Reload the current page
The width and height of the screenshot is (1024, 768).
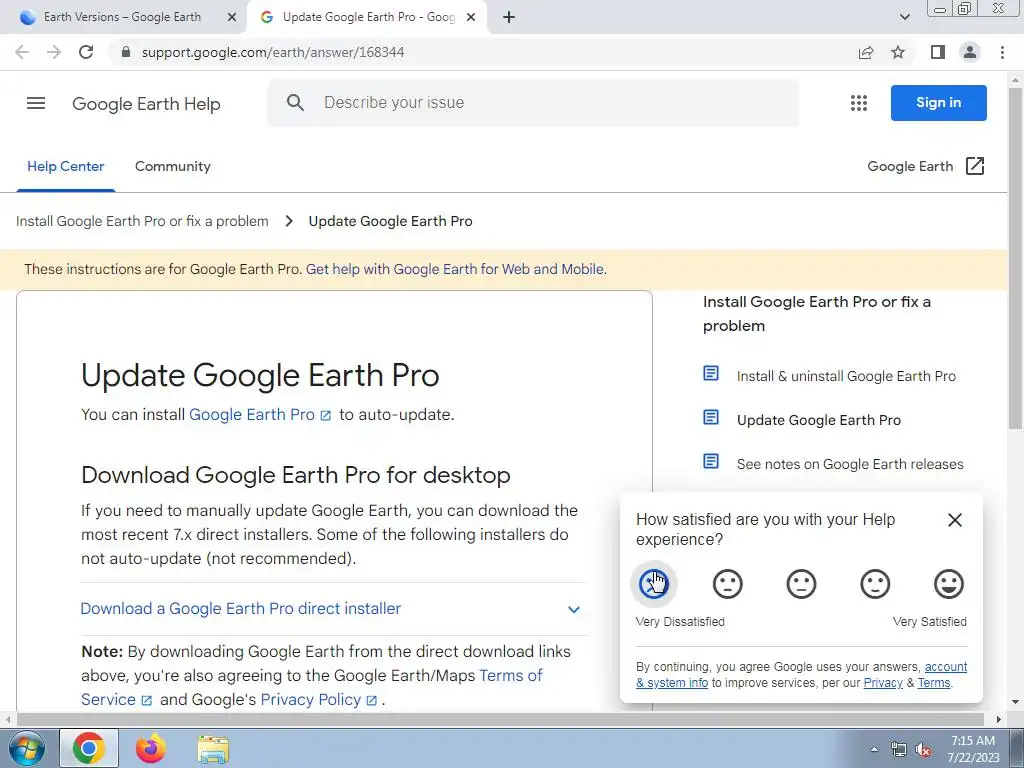[x=86, y=52]
